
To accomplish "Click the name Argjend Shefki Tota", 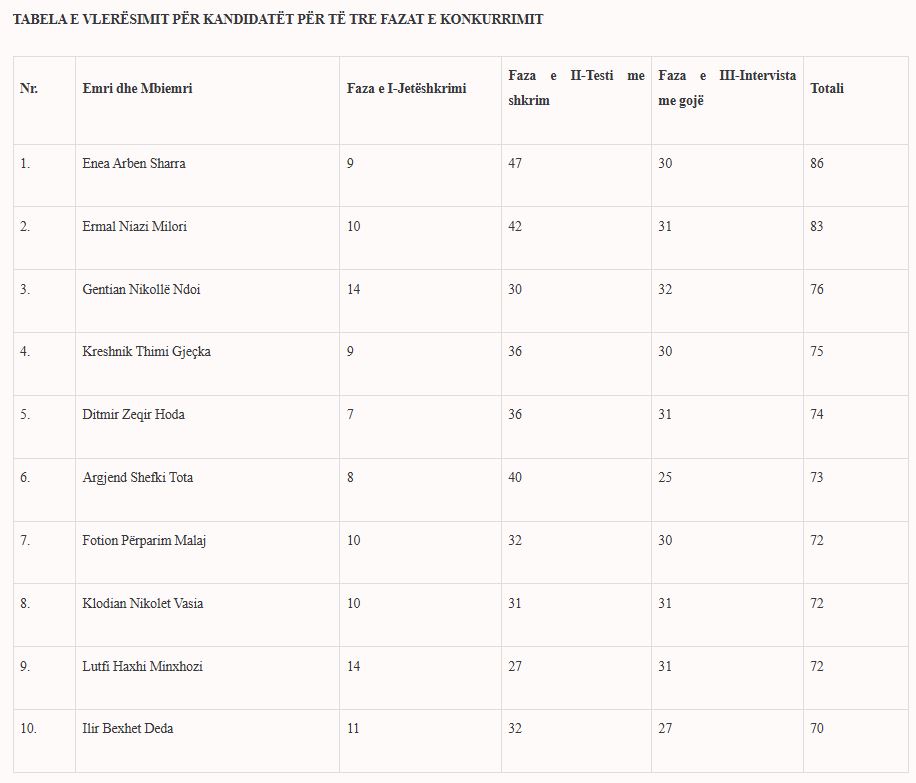I will 137,478.
